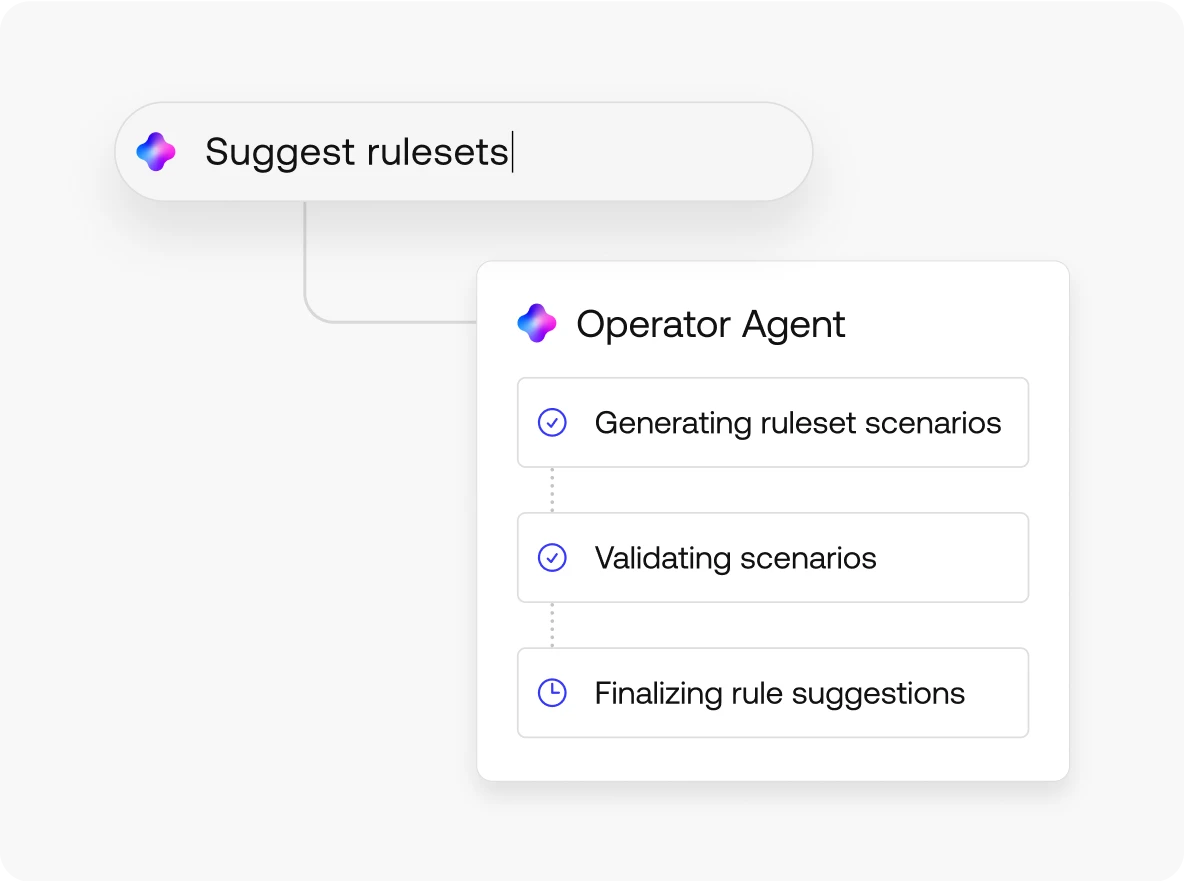Viewport: 1184px width, 881px height.
Task: Click the dotted connector below Generating ruleset scenarios
Action: point(552,490)
